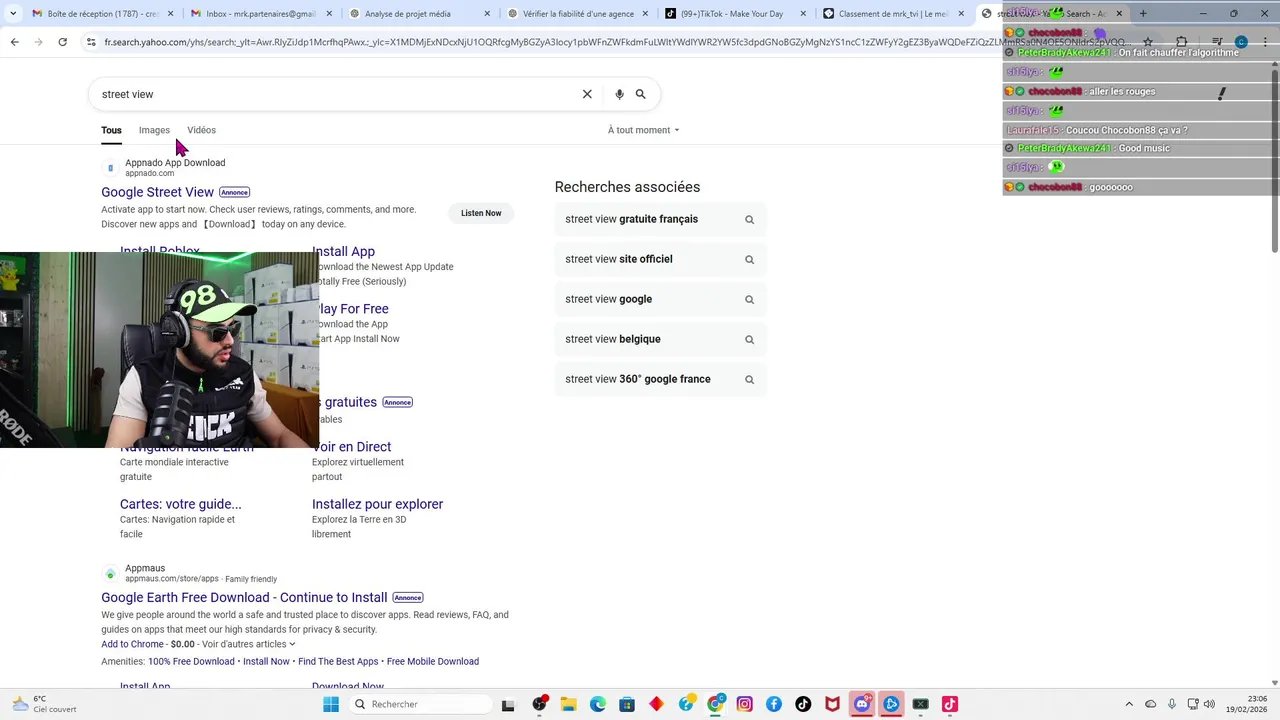1280x720 pixels.
Task: Open McAfee from the taskbar
Action: (832, 704)
